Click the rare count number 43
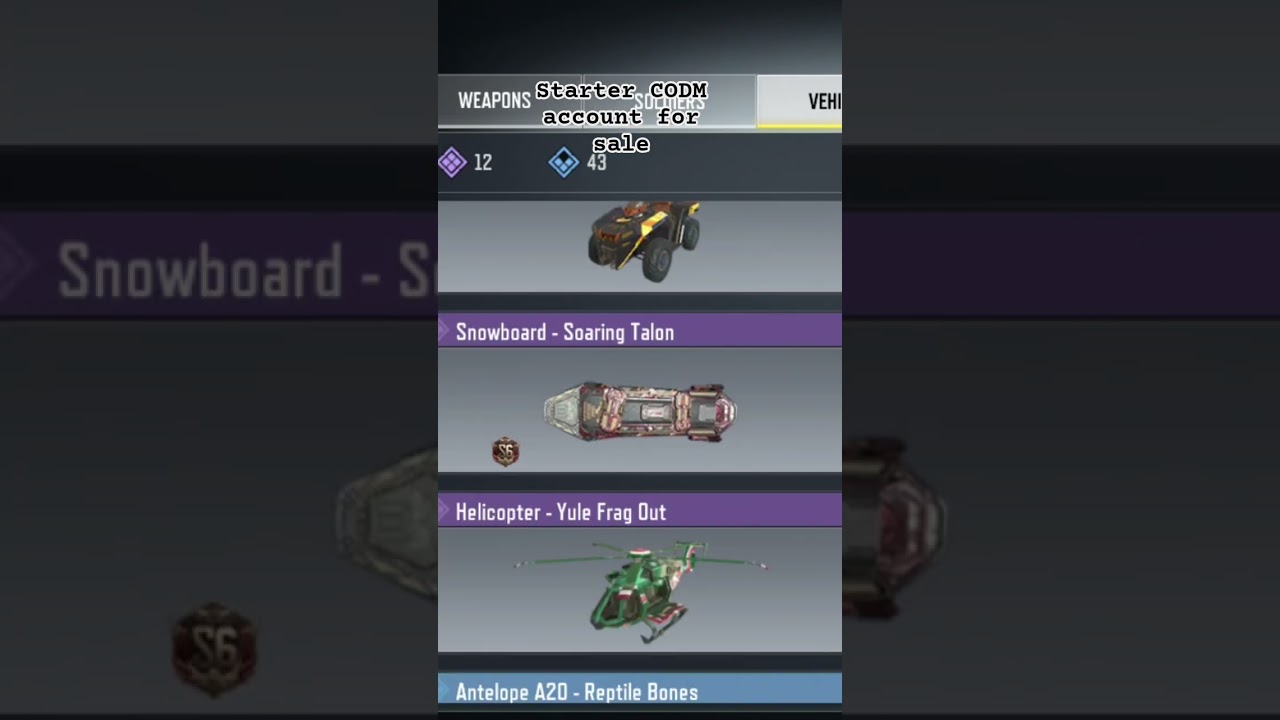The image size is (1280, 720). [x=597, y=162]
